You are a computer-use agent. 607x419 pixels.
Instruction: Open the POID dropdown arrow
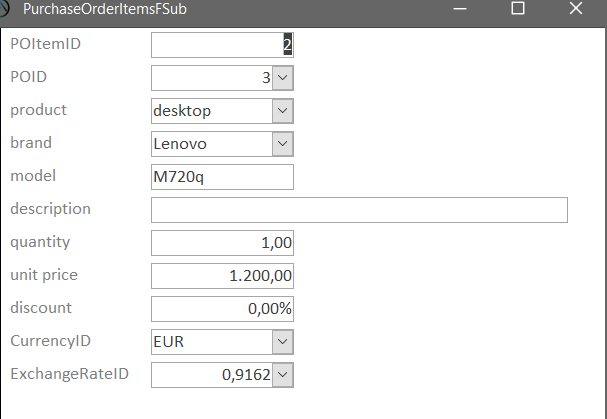[x=282, y=78]
